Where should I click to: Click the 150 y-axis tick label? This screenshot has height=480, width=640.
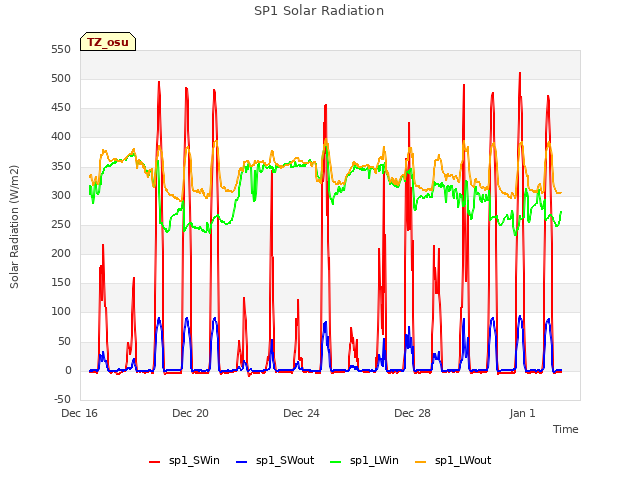click(61, 282)
